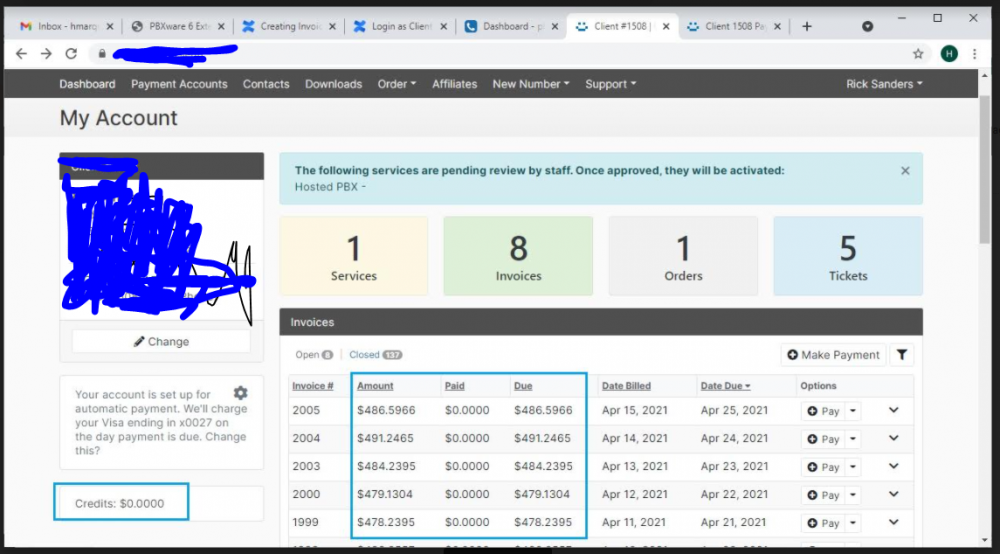Screen dimensions: 1000x554
Task: Expand details chevron for invoice 2000
Action: [893, 494]
